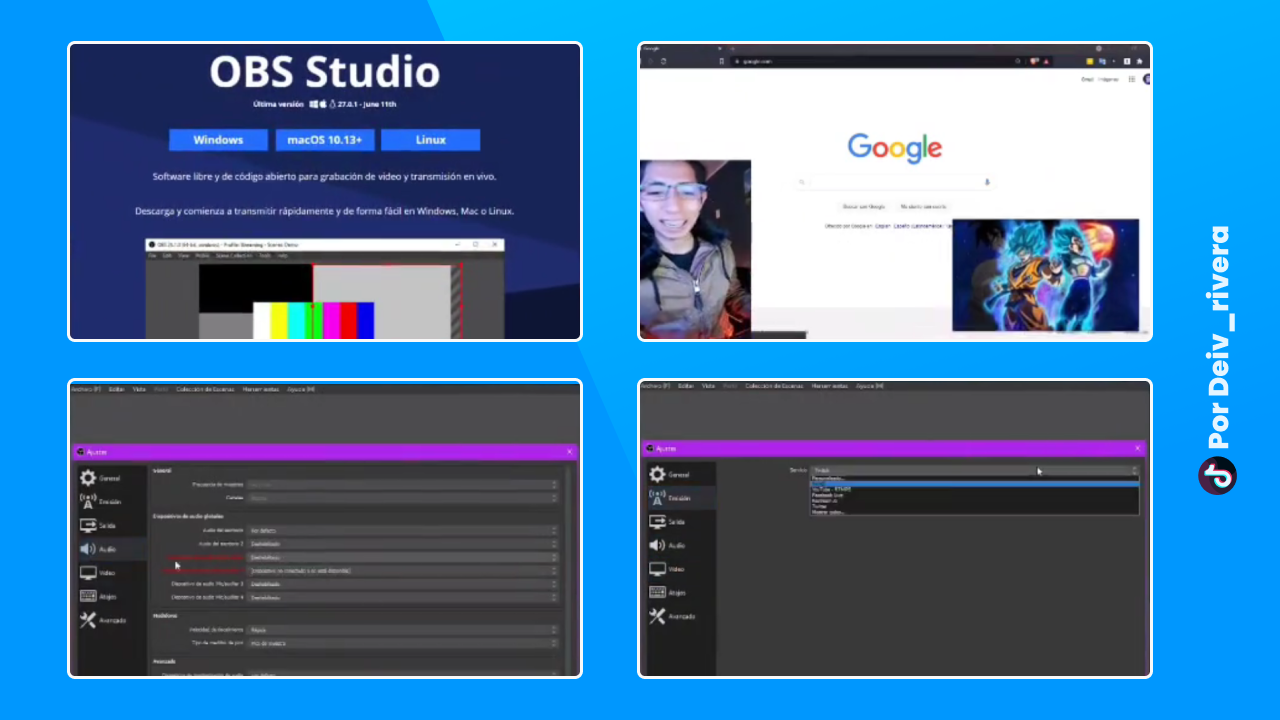Choose Mostrar todos... in the Servicio list
Screen dimensions: 1280x720
[x=974, y=512]
